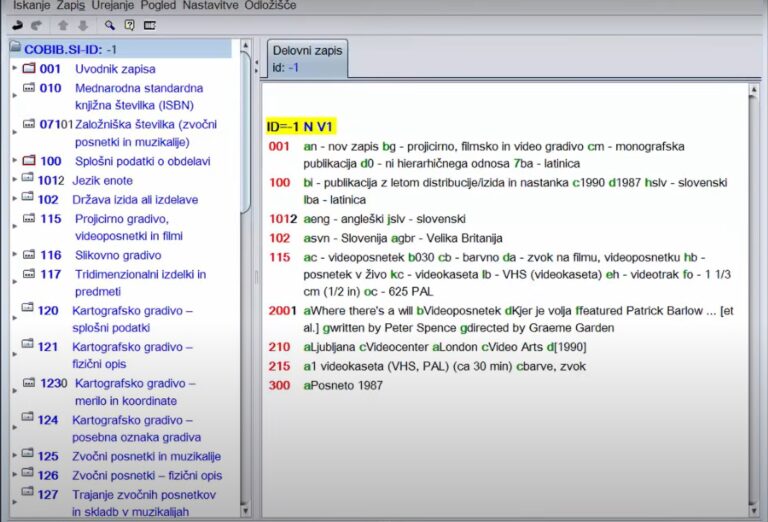
Task: Expand field 001 Uvodnik zapisa
Action: (14, 69)
